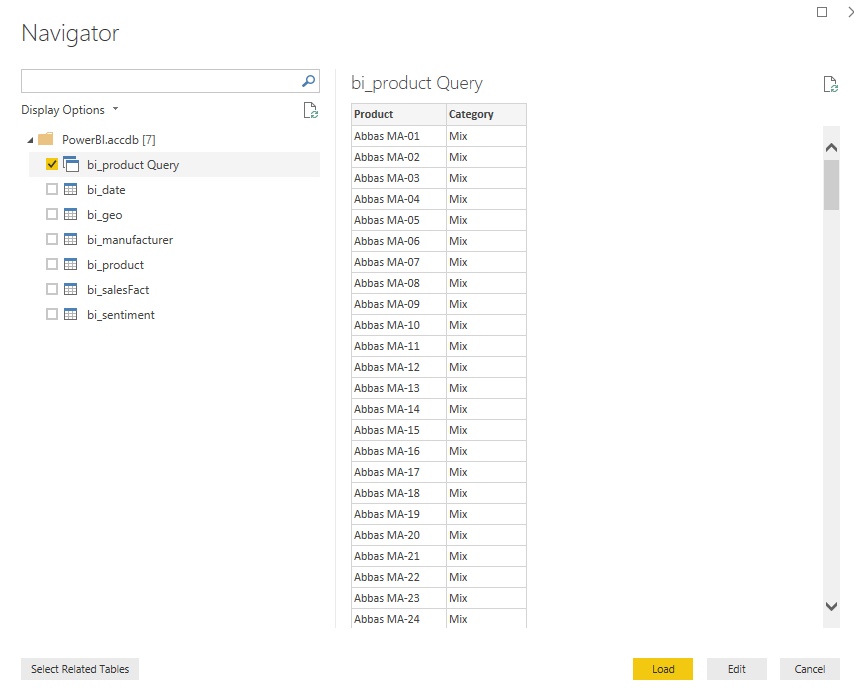The width and height of the screenshot is (854, 690).
Task: Click the bi_salesFact table icon
Action: coord(70,290)
